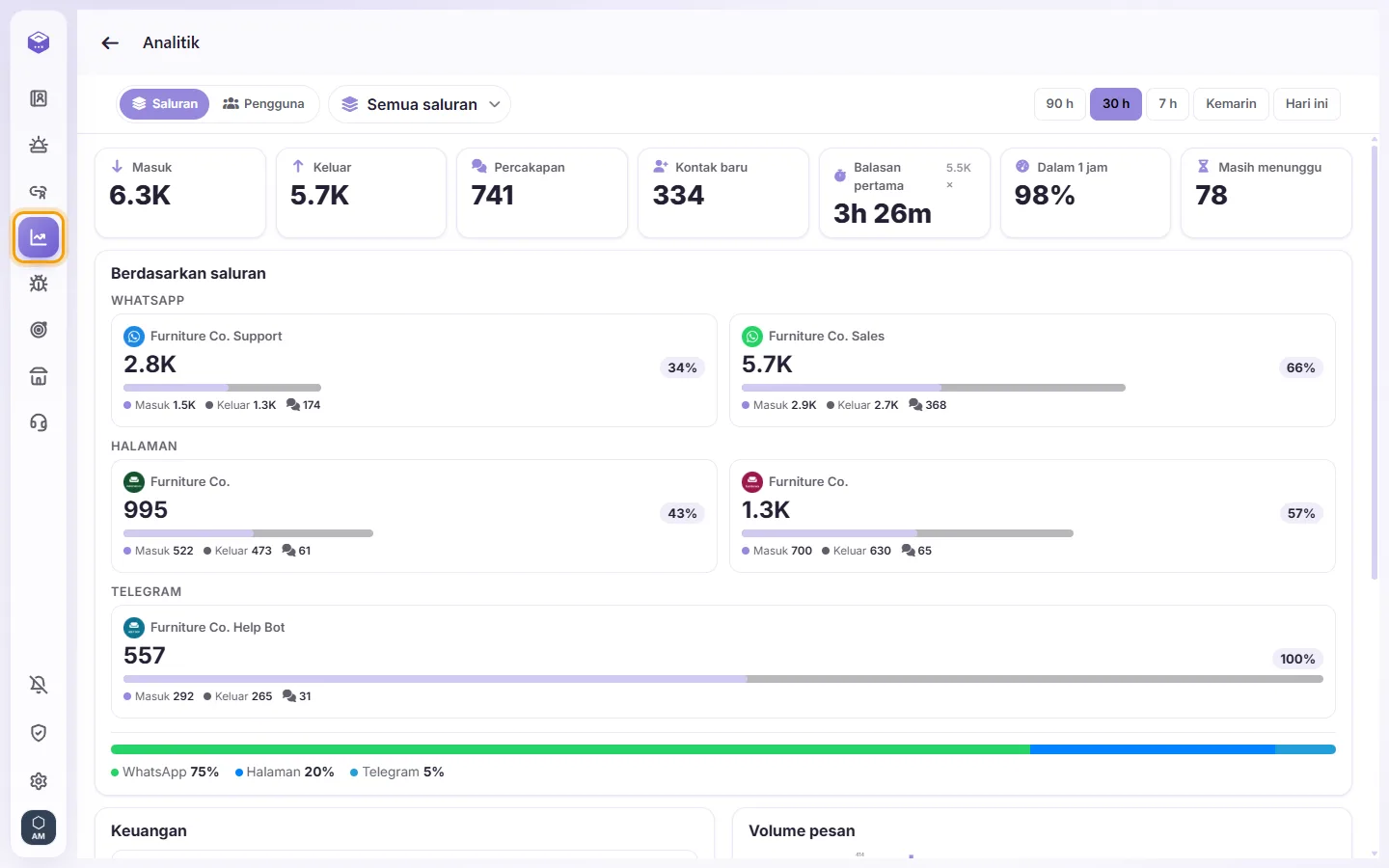This screenshot has height=868, width=1389.
Task: Open the contacts icon in the sidebar
Action: pyautogui.click(x=39, y=98)
